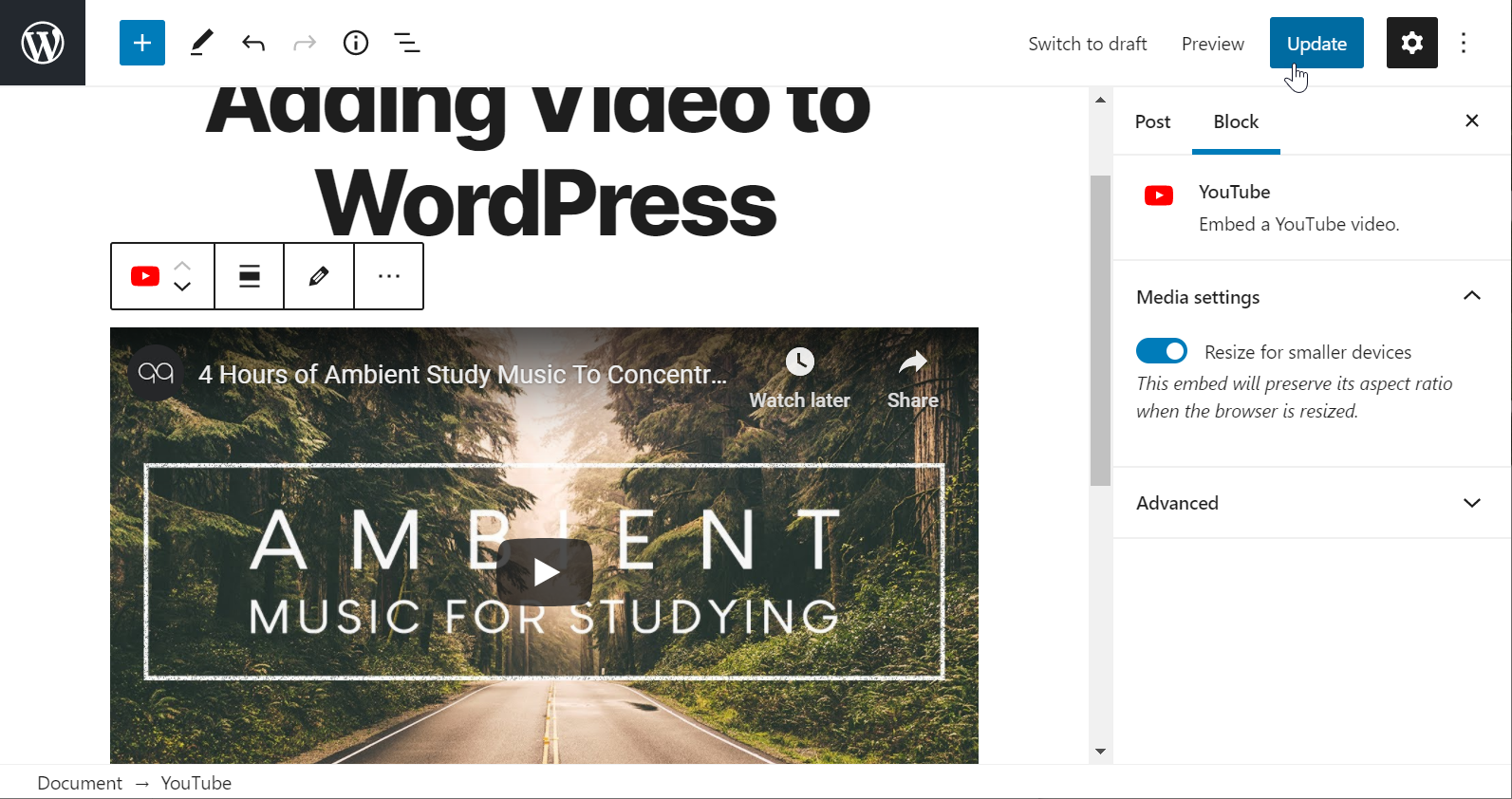
Task: Open the block inserter plus button
Action: [142, 43]
